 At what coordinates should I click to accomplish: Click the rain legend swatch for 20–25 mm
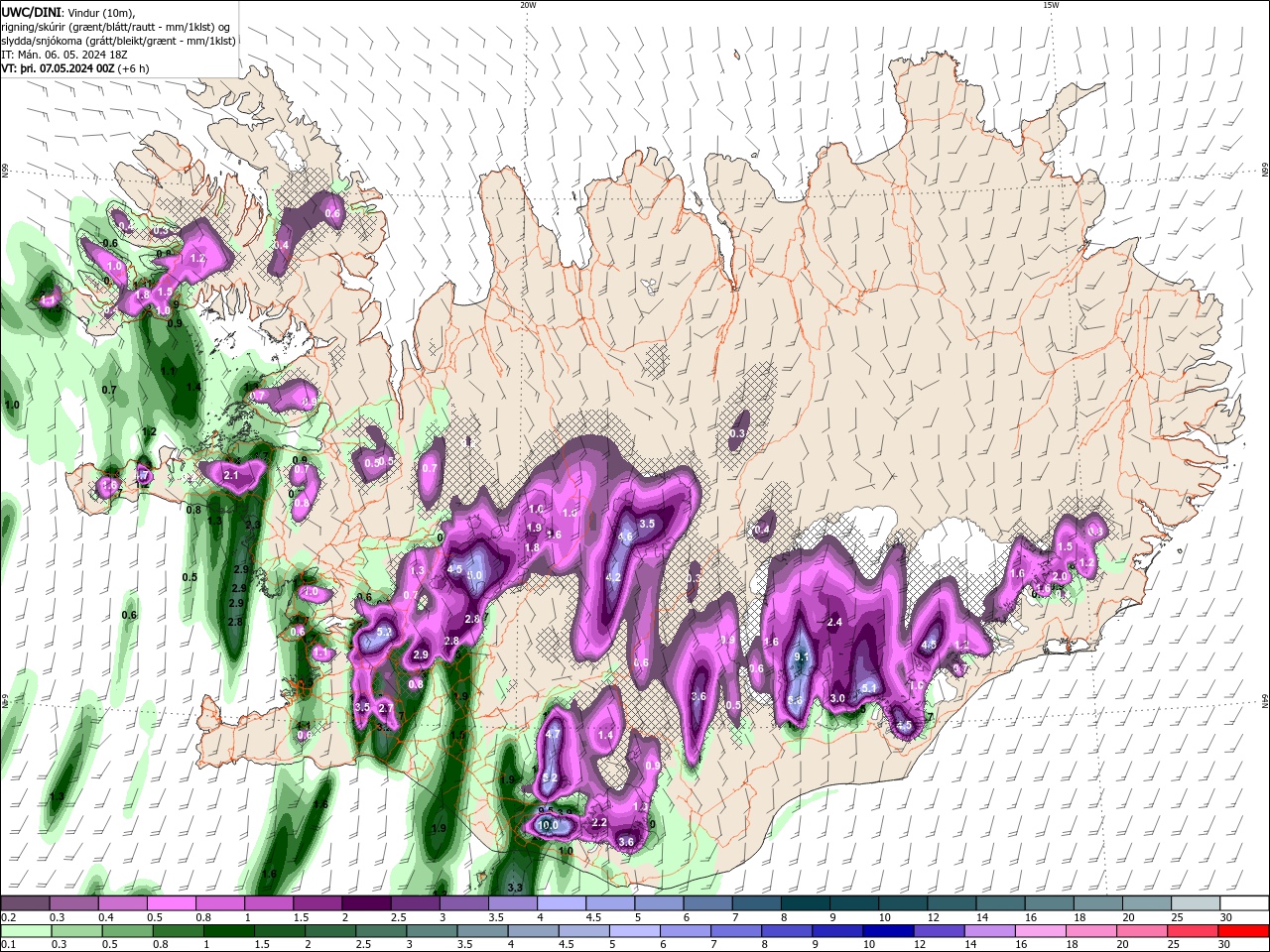point(1143,931)
